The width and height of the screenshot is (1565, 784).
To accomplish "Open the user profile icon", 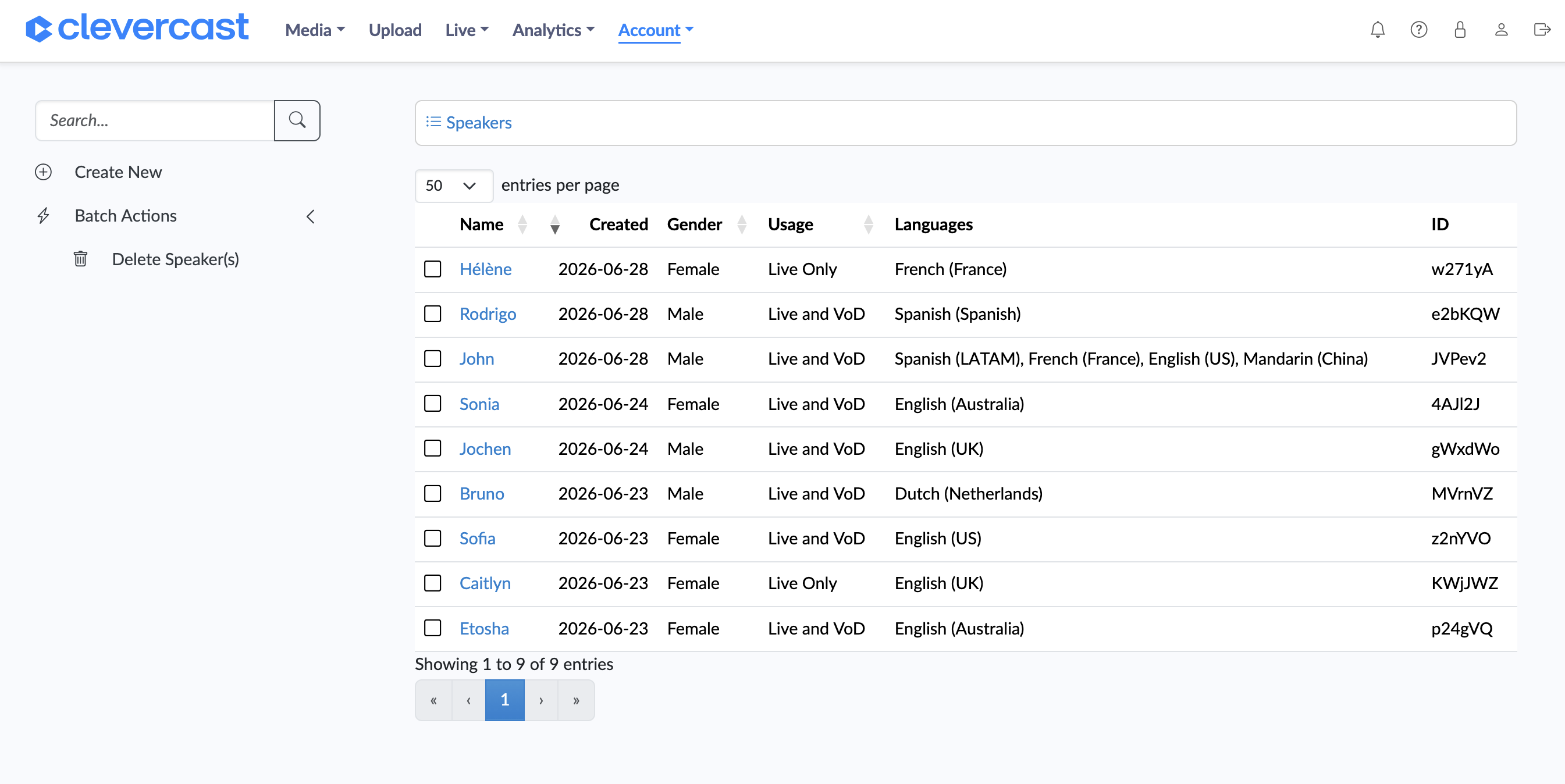I will tap(1501, 30).
